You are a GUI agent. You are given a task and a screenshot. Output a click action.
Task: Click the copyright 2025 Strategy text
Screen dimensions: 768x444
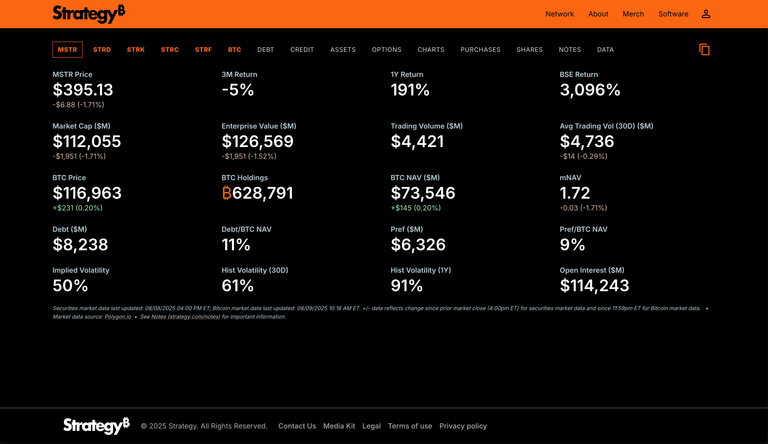point(204,426)
